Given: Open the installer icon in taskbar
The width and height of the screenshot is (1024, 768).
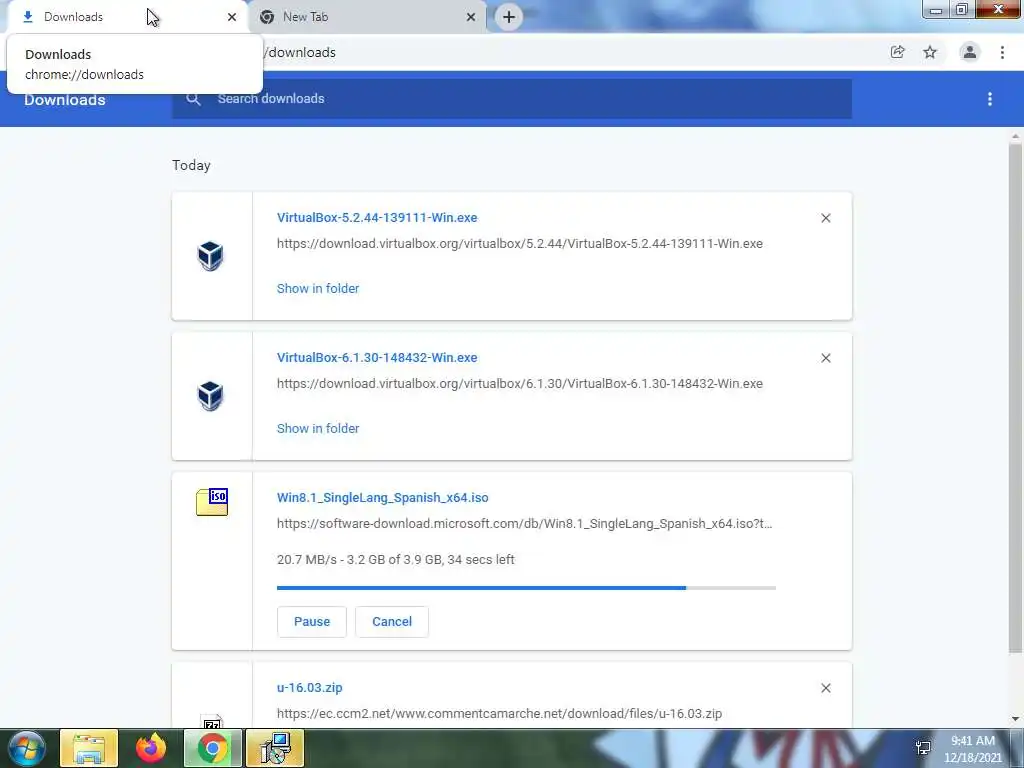Looking at the screenshot, I should click(274, 748).
